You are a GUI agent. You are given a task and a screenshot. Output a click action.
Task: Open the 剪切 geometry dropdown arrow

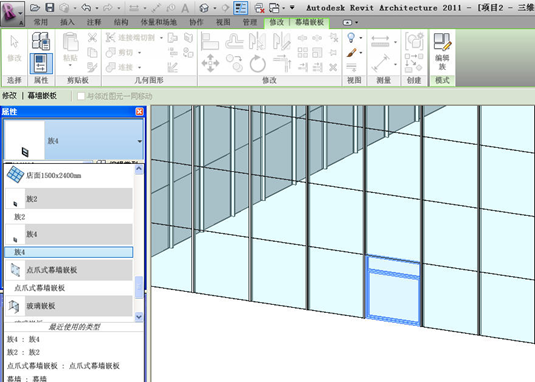tap(140, 53)
